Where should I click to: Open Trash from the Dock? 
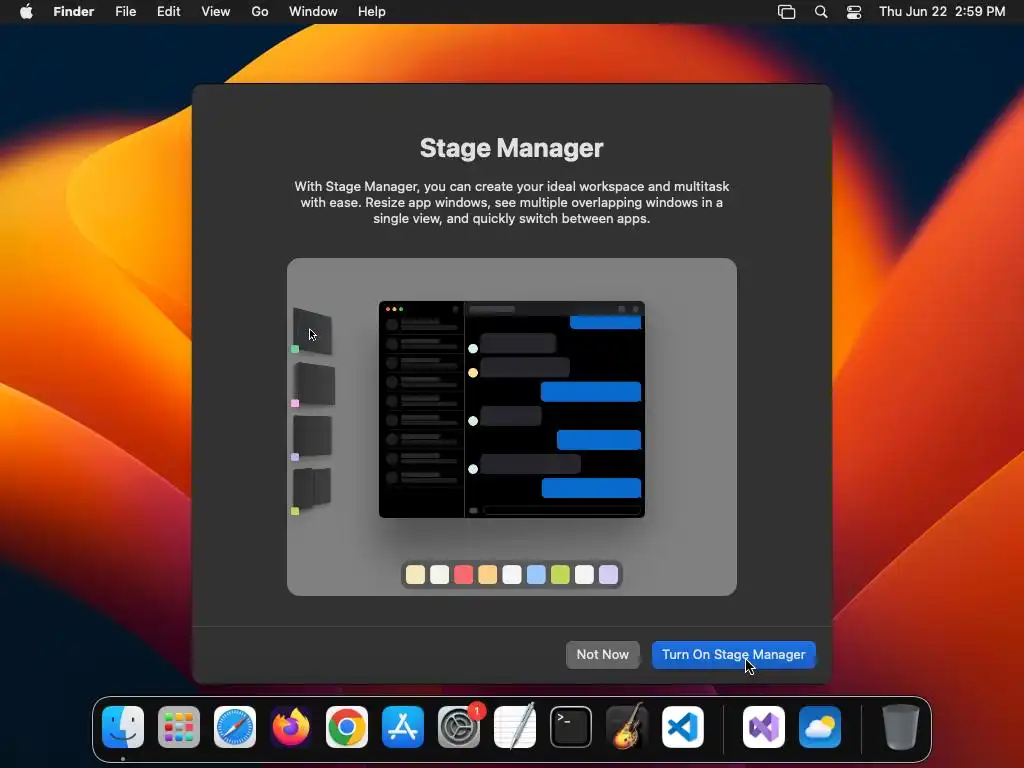pos(901,727)
